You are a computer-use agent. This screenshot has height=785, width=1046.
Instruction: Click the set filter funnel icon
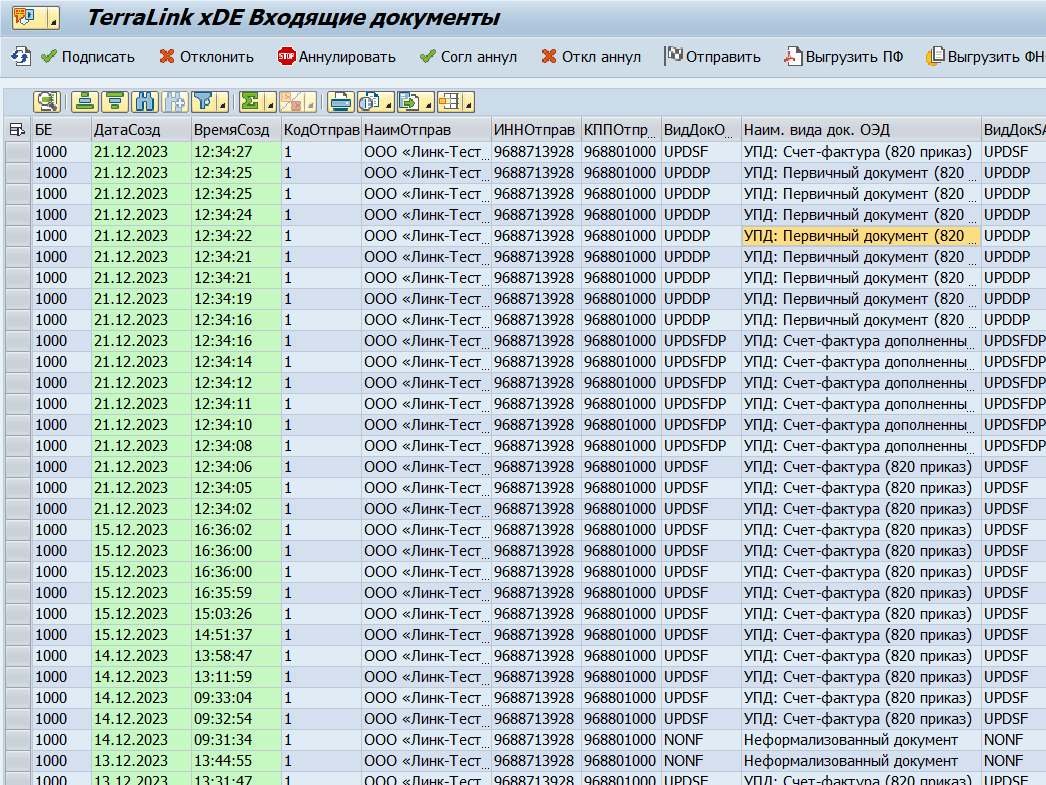click(203, 101)
